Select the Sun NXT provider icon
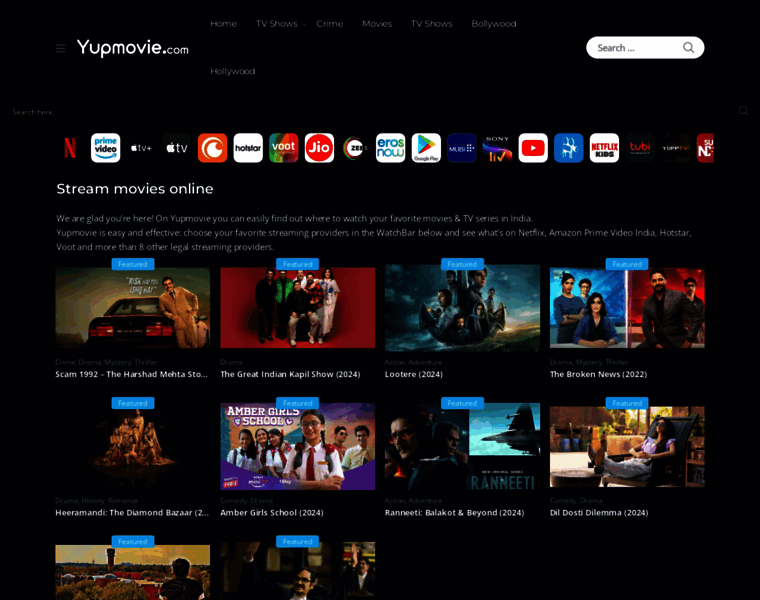This screenshot has width=760, height=600. click(705, 148)
